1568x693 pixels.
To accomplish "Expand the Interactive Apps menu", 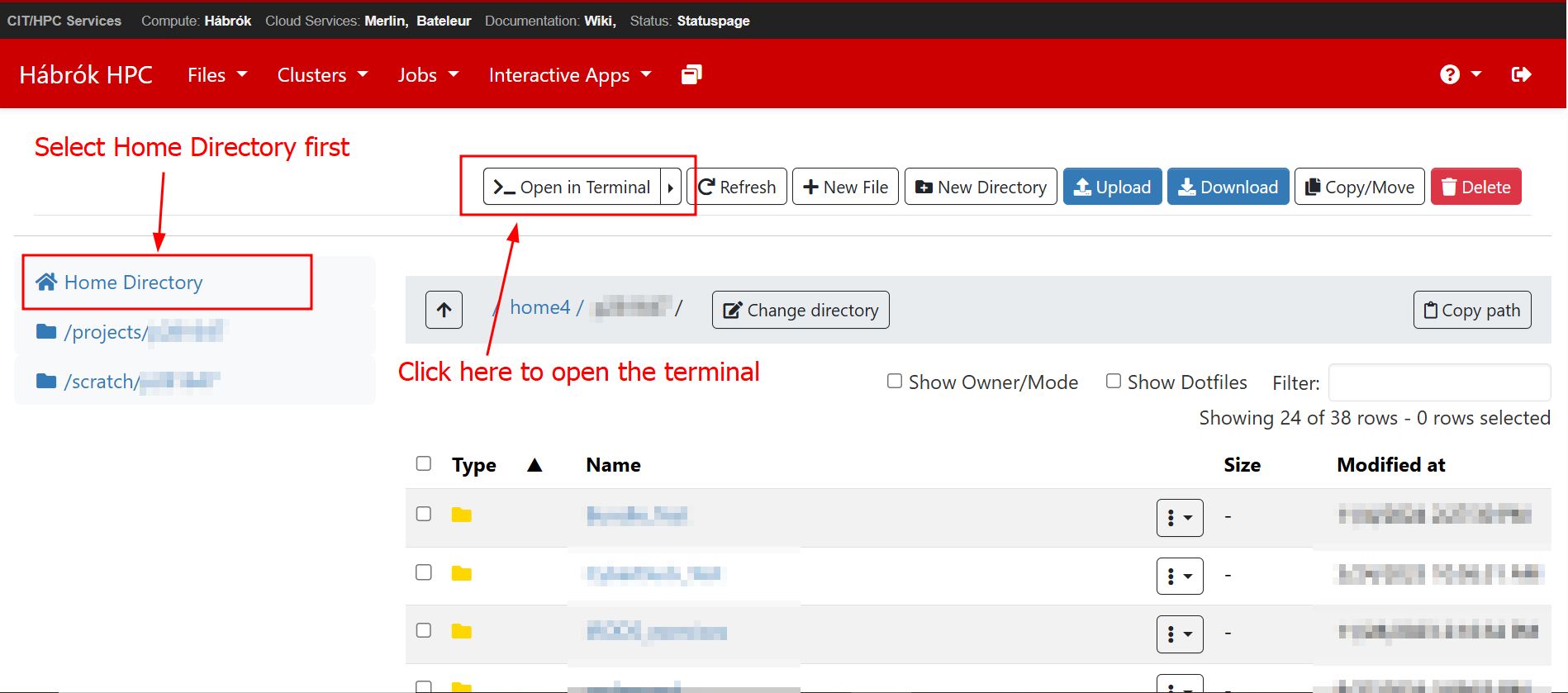I will click(570, 75).
